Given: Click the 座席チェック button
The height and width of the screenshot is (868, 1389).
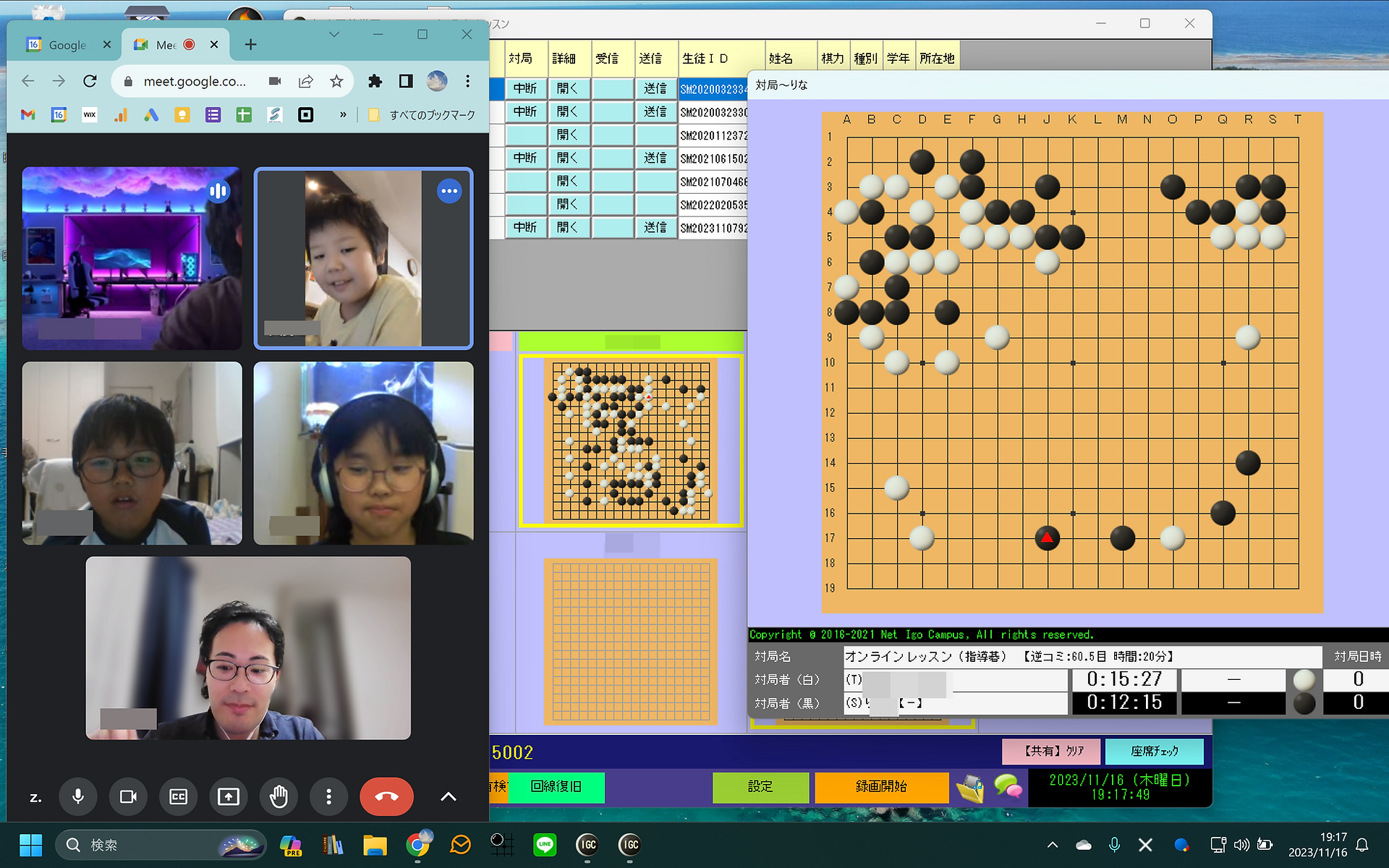Looking at the screenshot, I should click(x=1155, y=751).
